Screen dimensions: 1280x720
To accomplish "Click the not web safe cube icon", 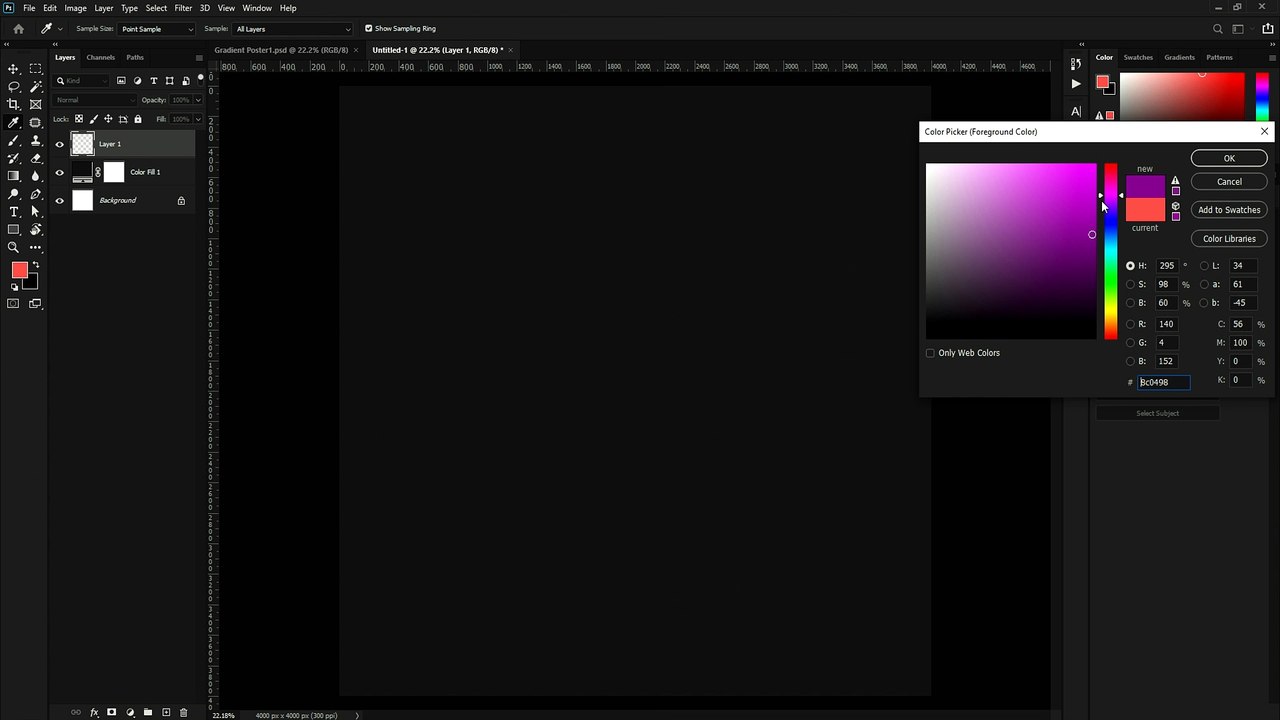I will [x=1175, y=206].
